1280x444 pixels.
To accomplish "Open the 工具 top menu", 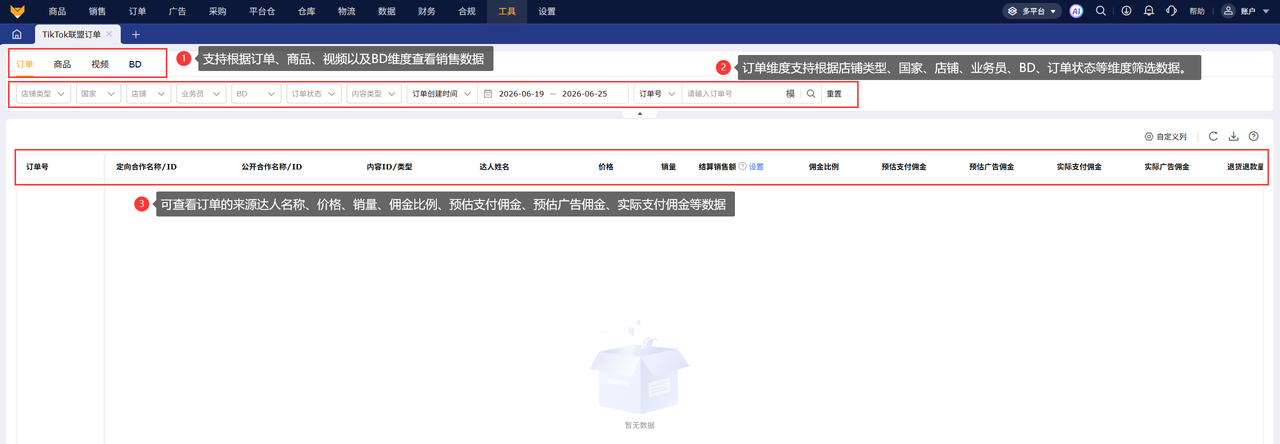I will click(x=507, y=11).
